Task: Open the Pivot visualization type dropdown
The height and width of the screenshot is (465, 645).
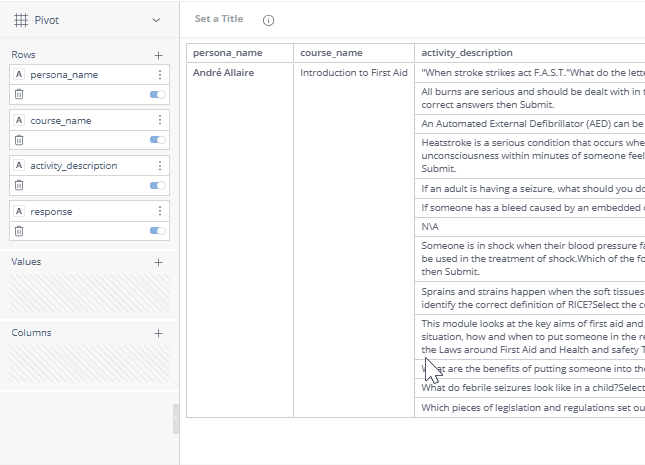Action: [x=155, y=20]
